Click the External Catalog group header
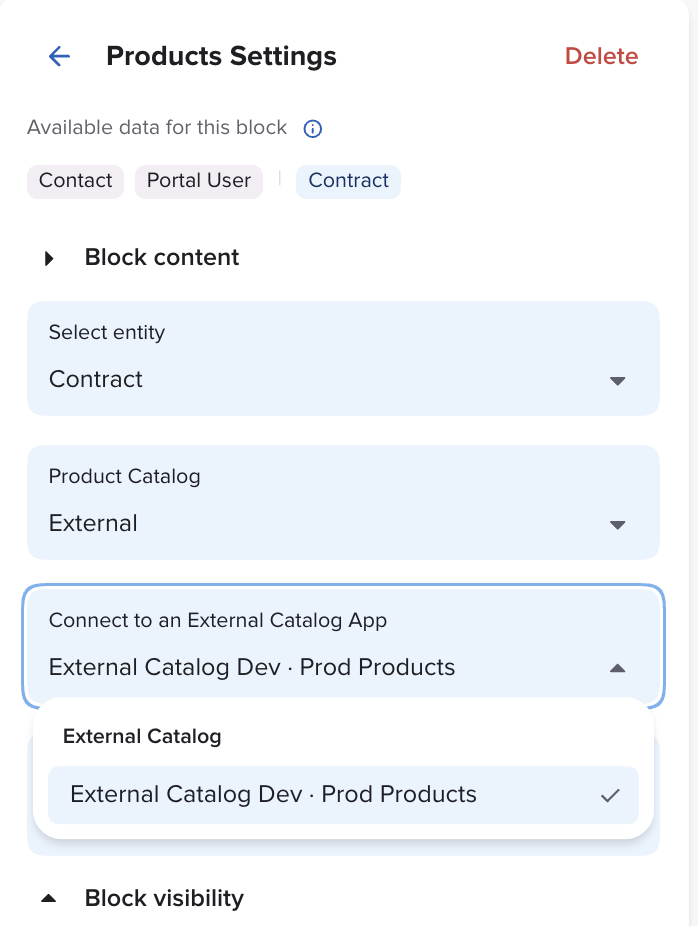Viewport: 698px width, 926px height. coord(142,737)
